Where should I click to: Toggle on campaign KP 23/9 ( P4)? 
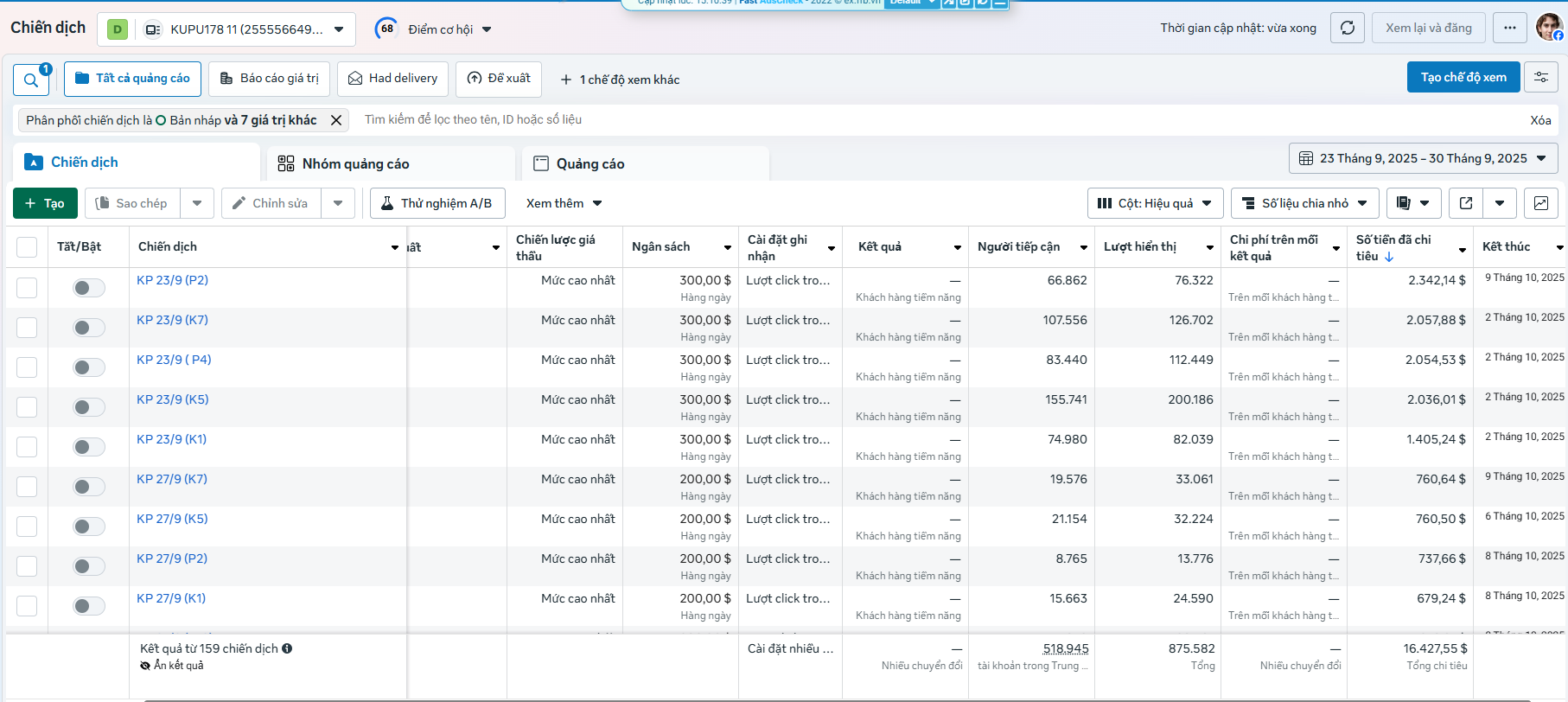[x=88, y=367]
